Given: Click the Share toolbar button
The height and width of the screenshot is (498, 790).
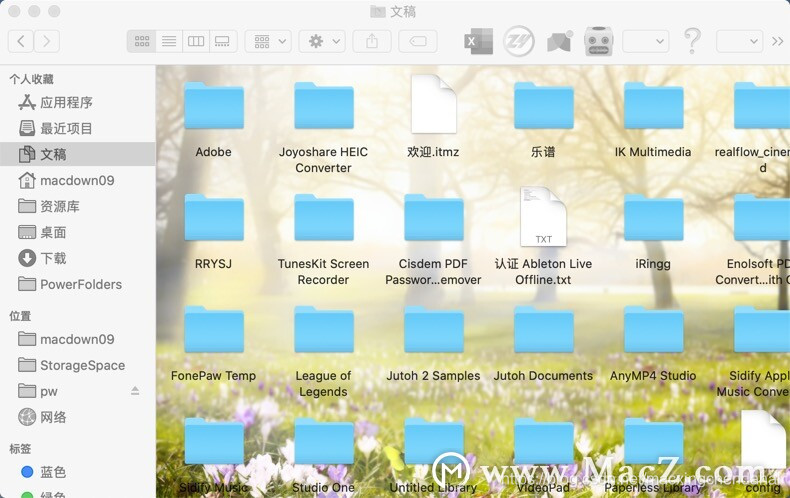Looking at the screenshot, I should point(372,41).
